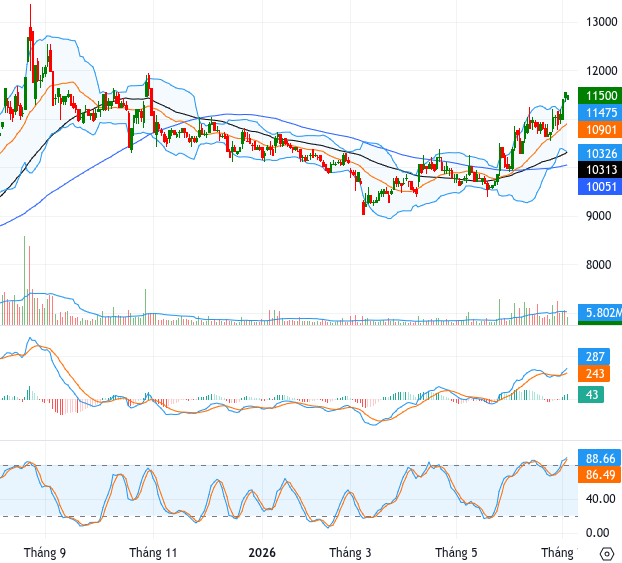Select the MACD value label 287
622x563 pixels.
point(594,356)
